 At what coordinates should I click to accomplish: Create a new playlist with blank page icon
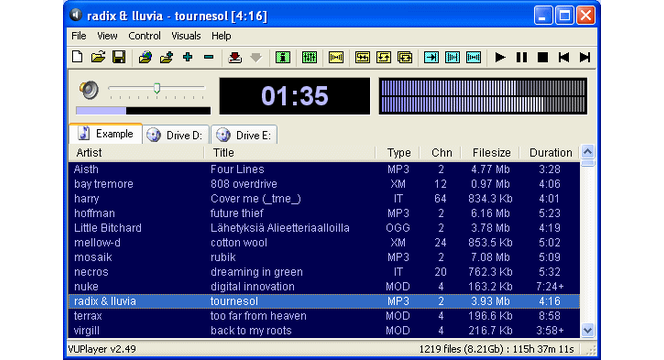coord(77,57)
